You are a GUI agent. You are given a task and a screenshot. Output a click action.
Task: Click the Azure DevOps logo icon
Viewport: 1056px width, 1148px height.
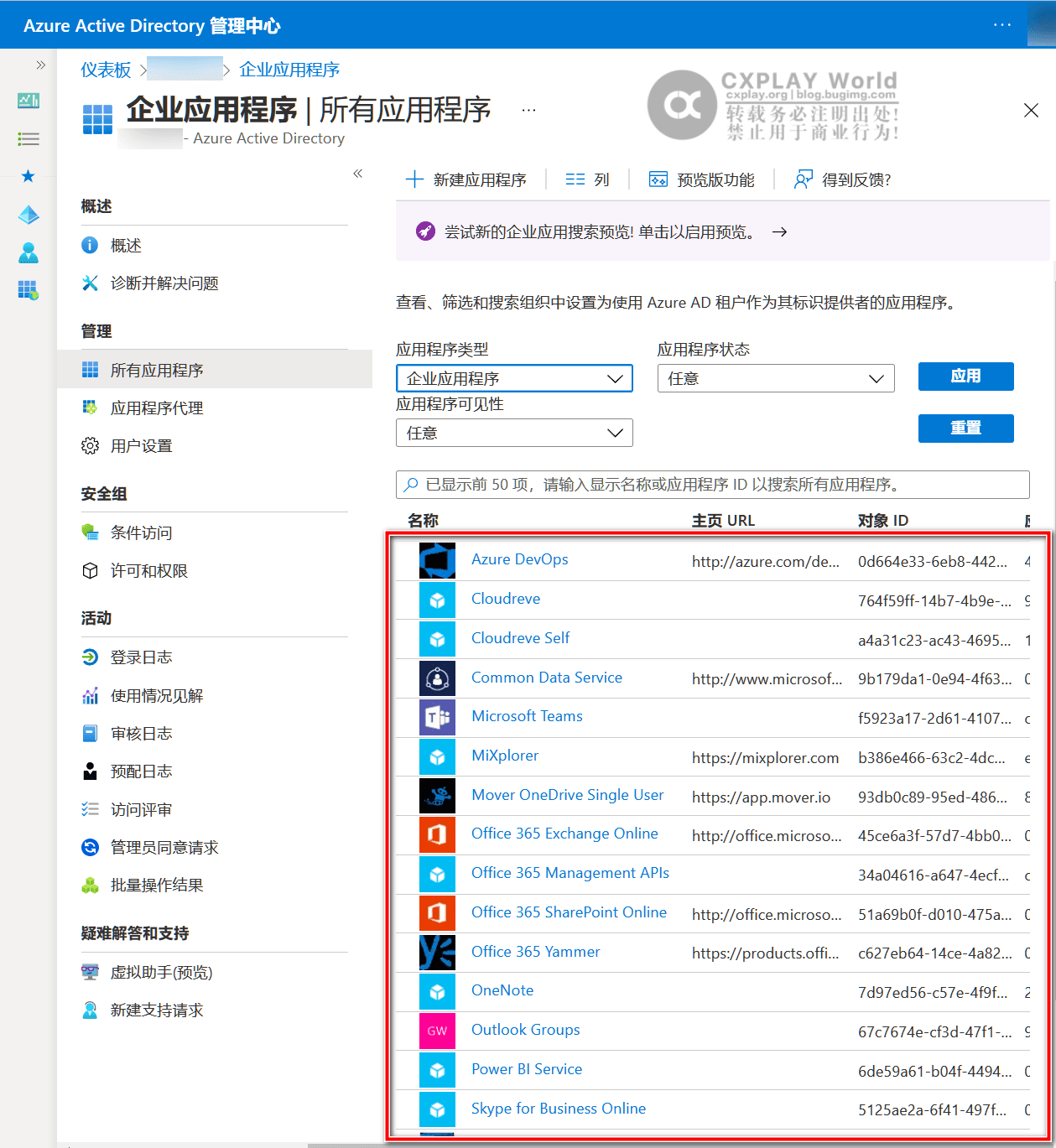[437, 560]
